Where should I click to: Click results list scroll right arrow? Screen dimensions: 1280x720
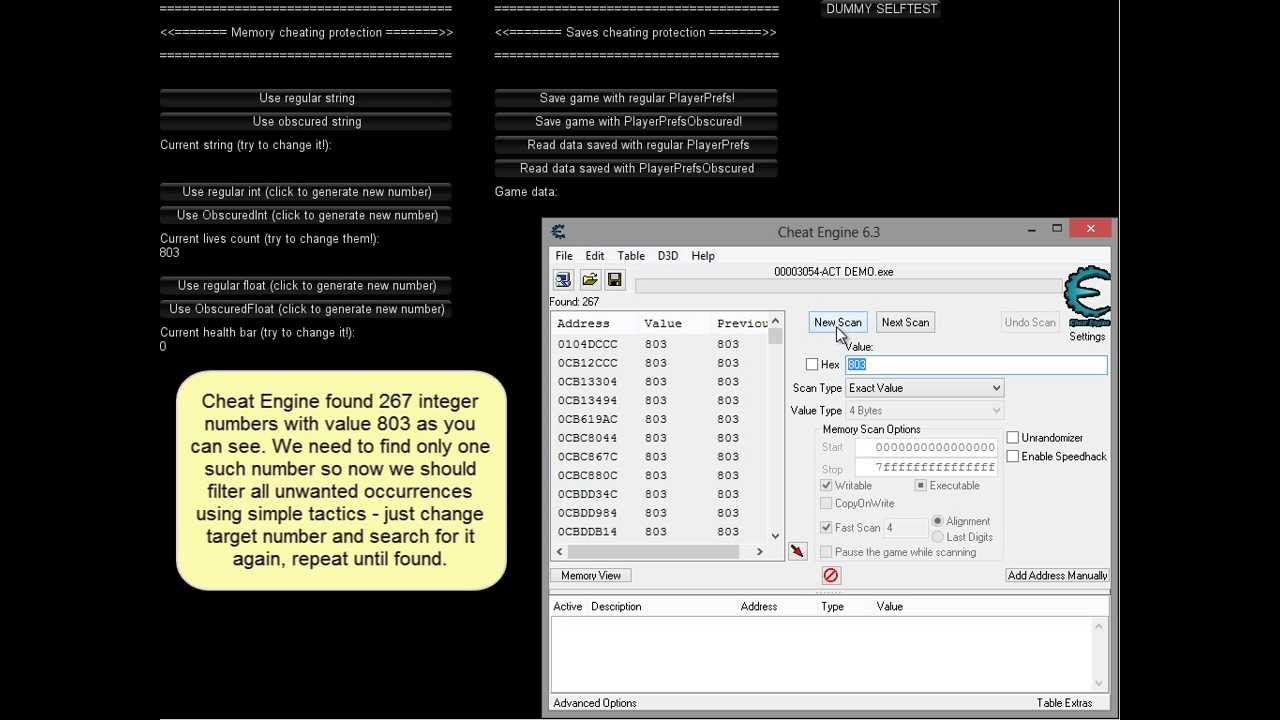[x=759, y=551]
